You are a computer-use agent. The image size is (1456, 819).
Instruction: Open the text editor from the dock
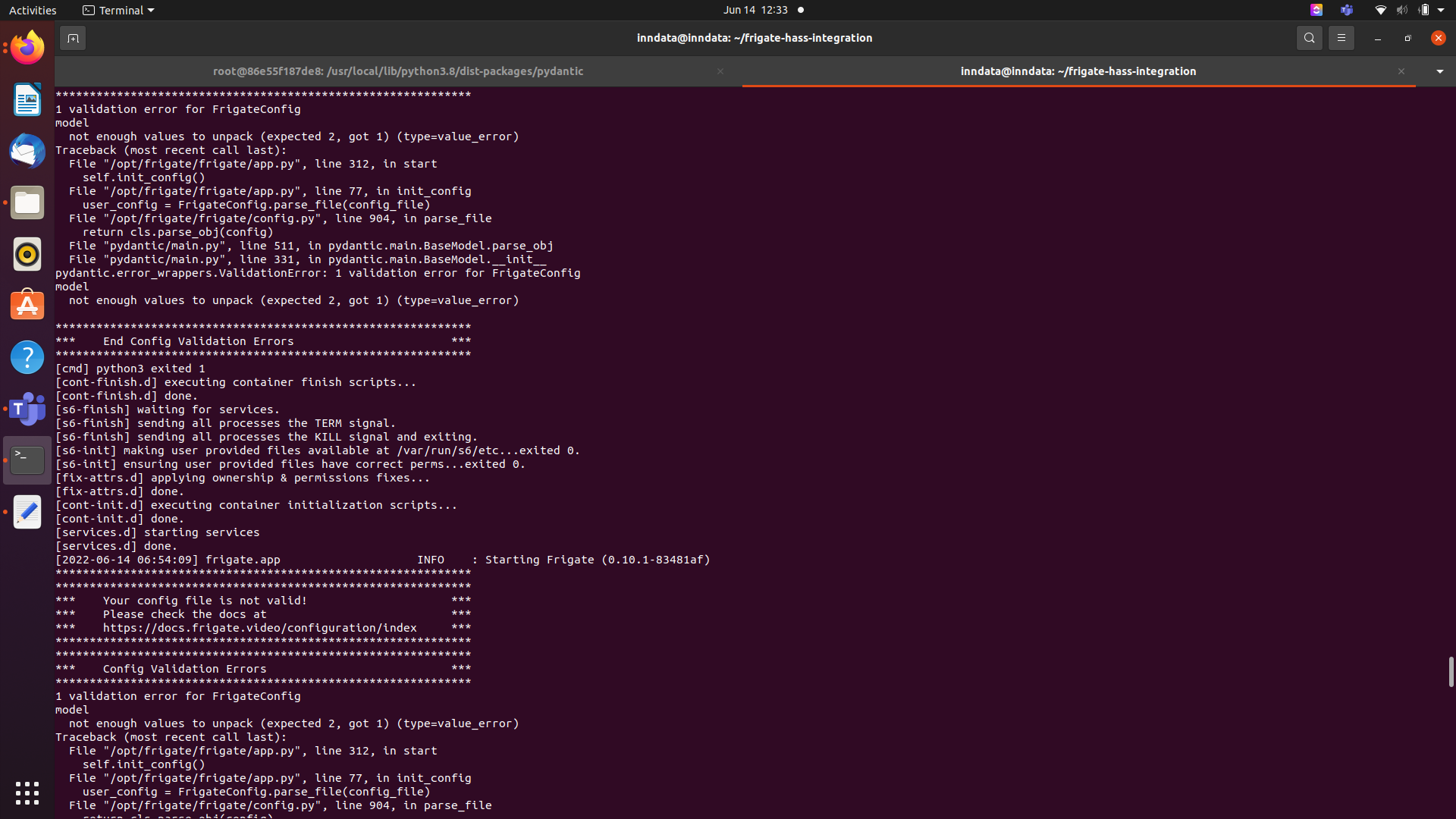tap(27, 512)
